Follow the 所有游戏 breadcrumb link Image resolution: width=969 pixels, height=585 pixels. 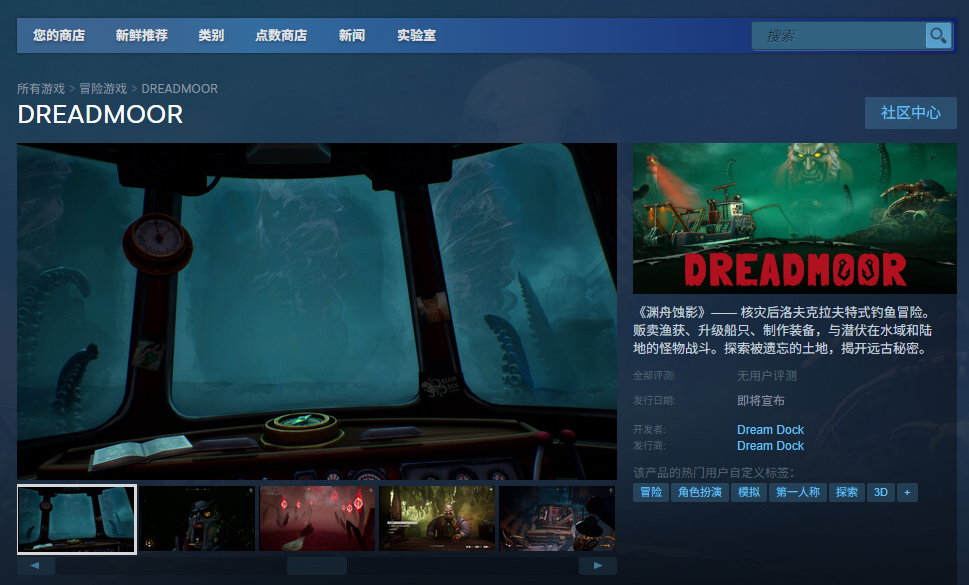pos(41,89)
